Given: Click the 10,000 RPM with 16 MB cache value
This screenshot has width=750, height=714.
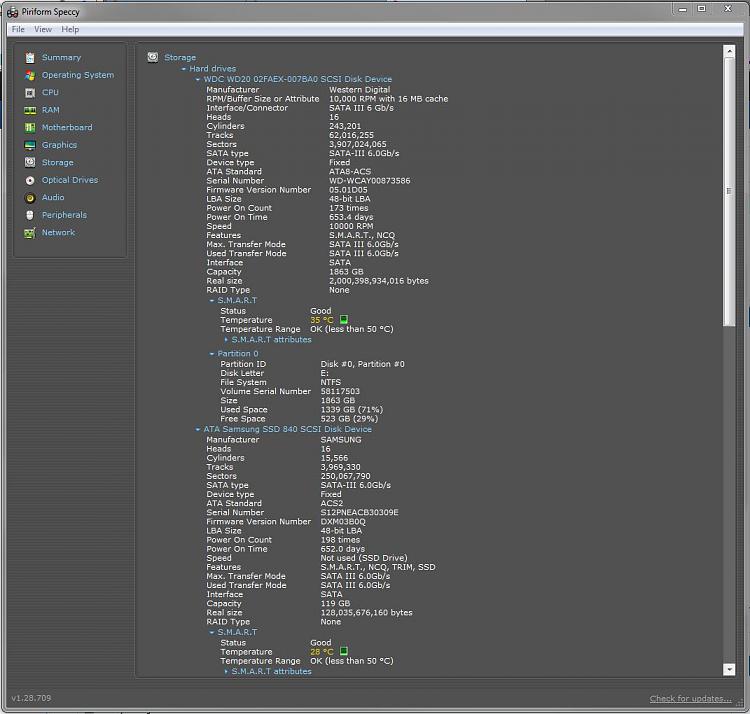Looking at the screenshot, I should [x=388, y=99].
